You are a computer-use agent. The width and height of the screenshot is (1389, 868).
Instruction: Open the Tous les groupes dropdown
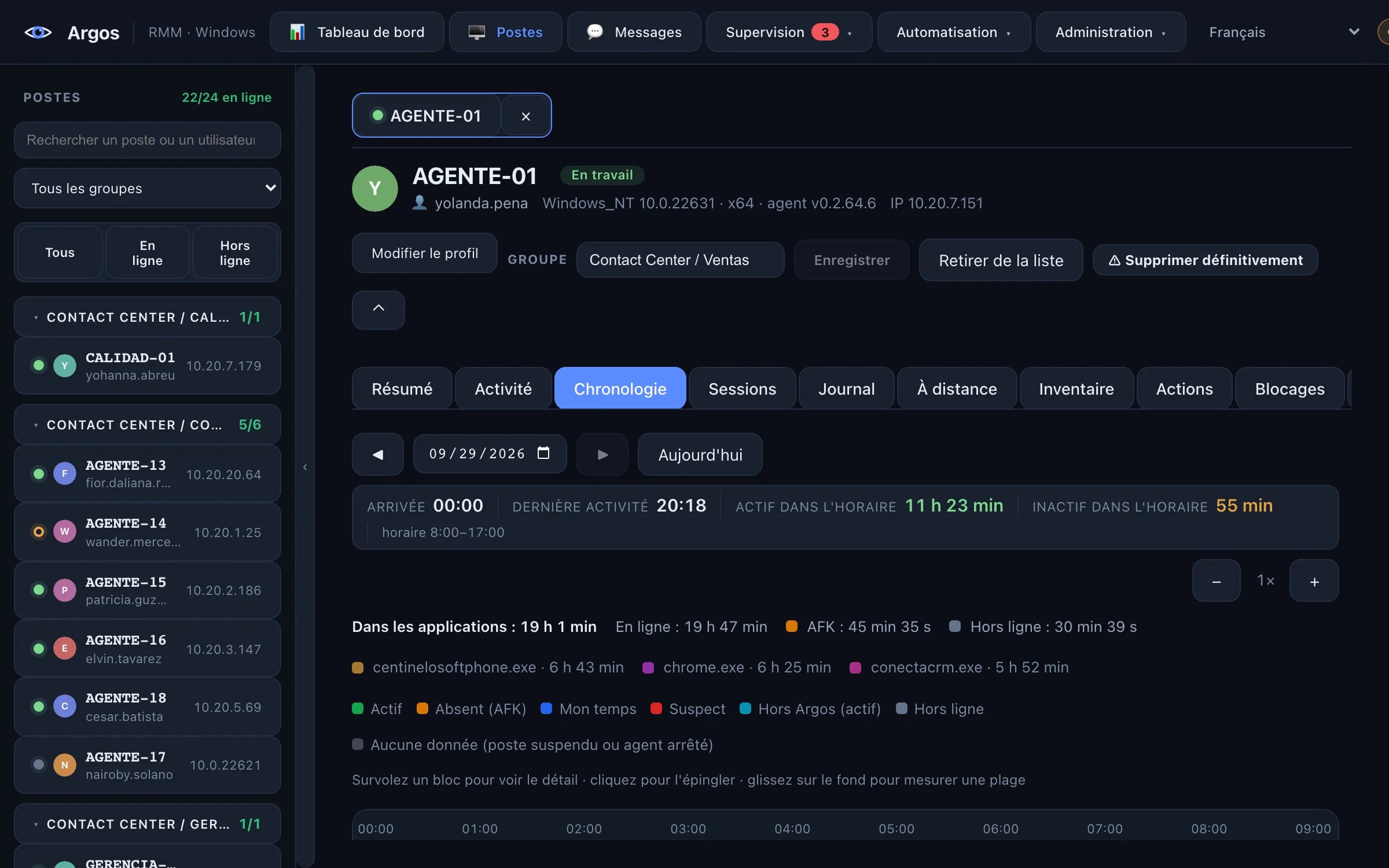[x=148, y=189]
